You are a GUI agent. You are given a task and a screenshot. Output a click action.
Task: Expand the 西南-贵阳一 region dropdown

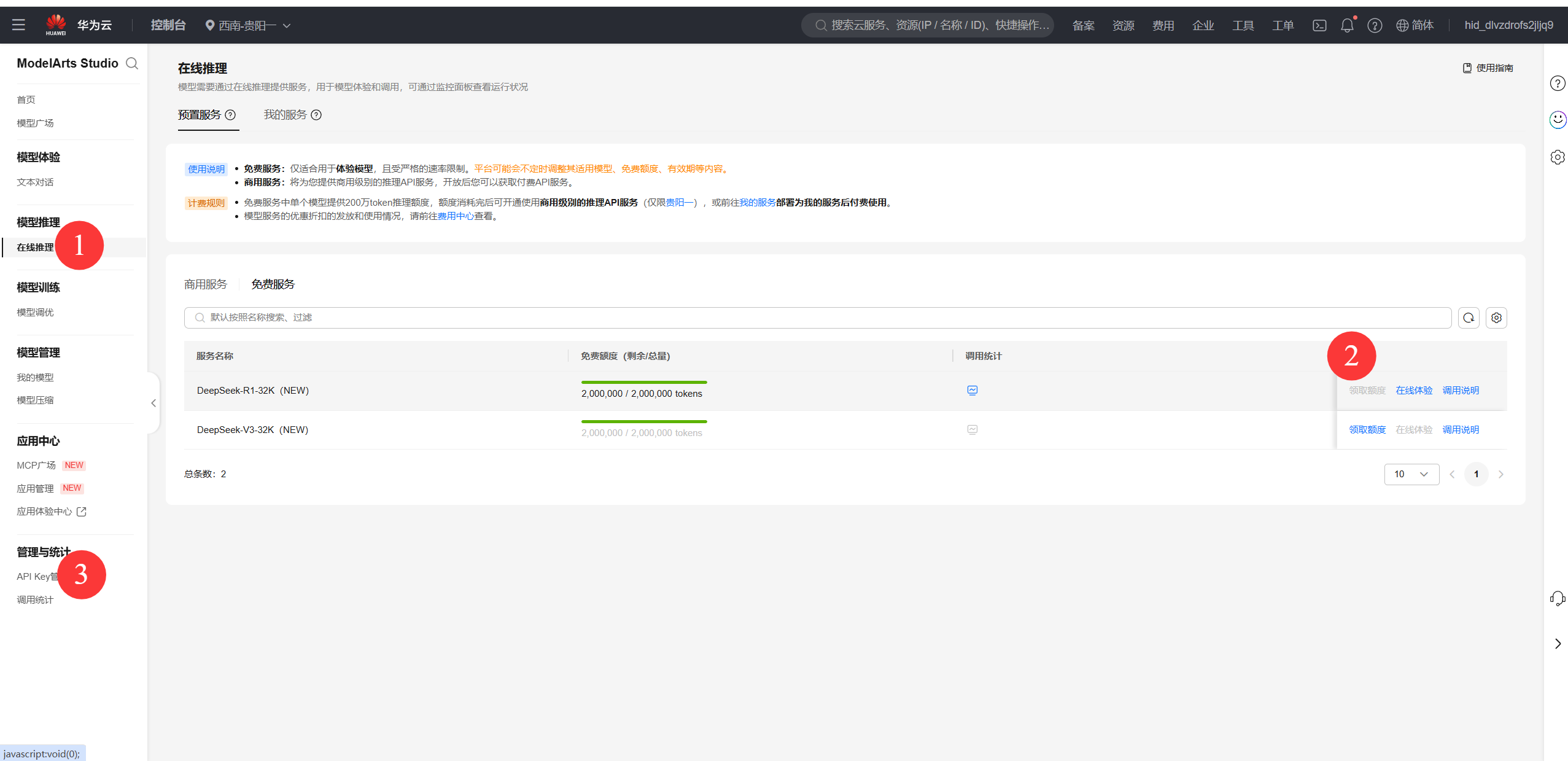pyautogui.click(x=248, y=25)
